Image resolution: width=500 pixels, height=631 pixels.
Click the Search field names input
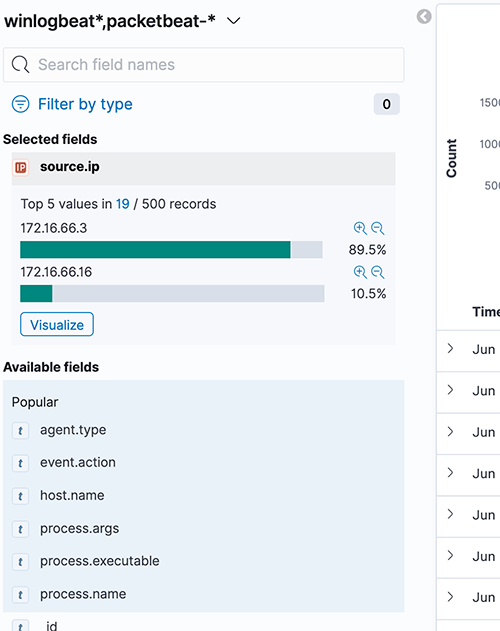tap(203, 65)
